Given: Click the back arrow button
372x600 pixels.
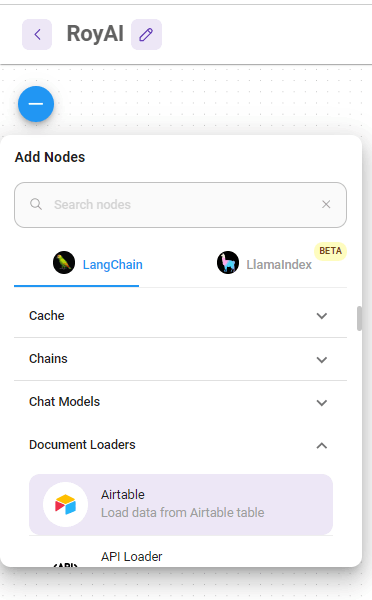Looking at the screenshot, I should [x=37, y=34].
